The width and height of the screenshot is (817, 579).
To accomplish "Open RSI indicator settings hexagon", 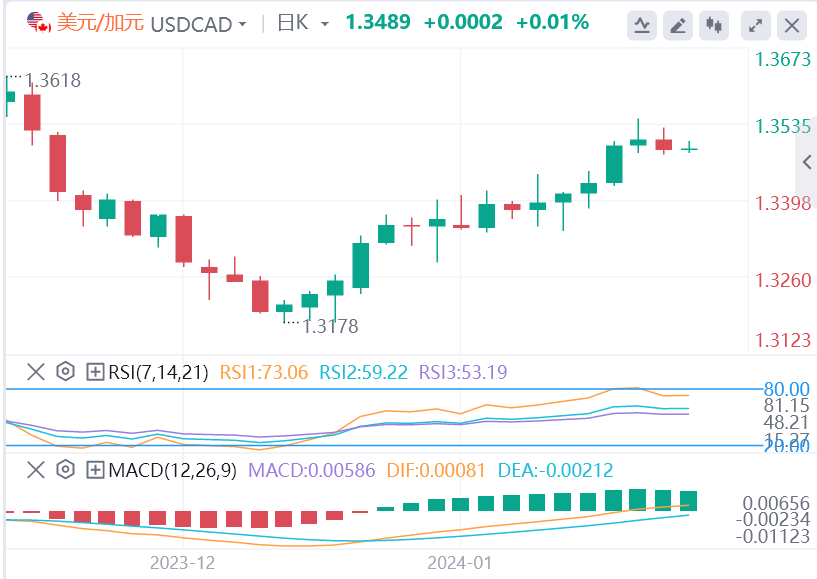I will pyautogui.click(x=65, y=372).
